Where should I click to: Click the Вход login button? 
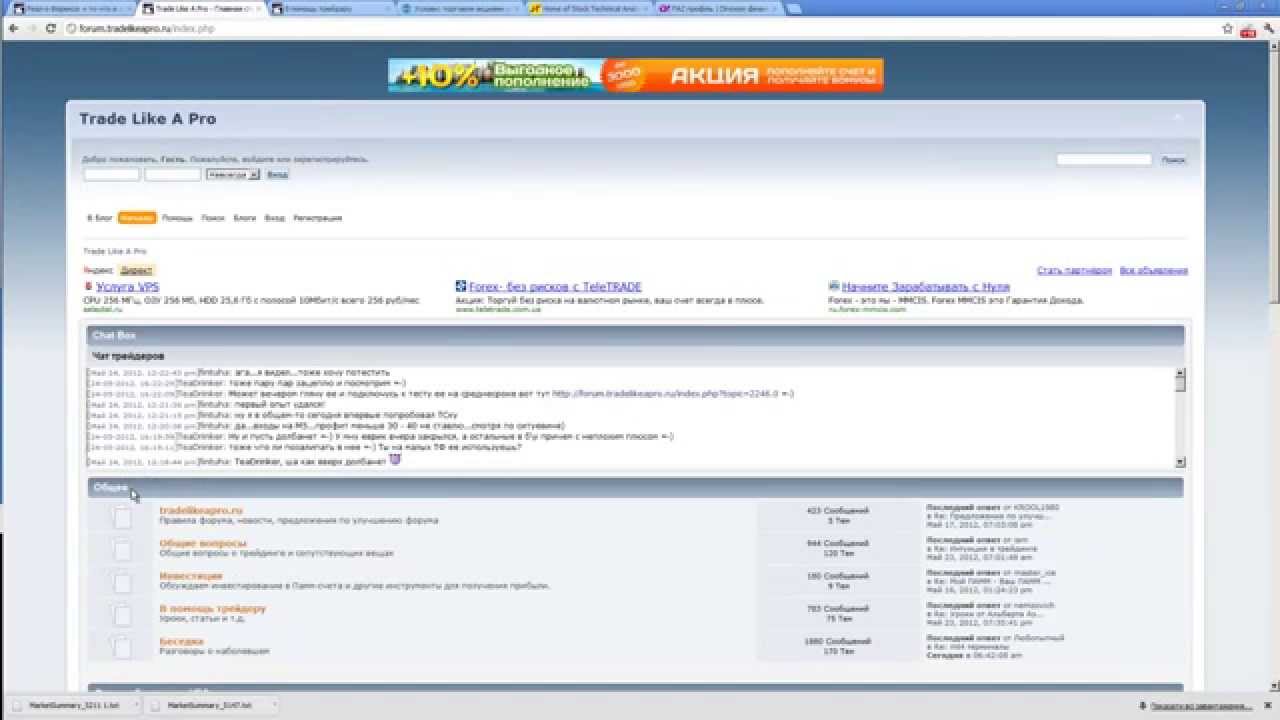pyautogui.click(x=277, y=174)
